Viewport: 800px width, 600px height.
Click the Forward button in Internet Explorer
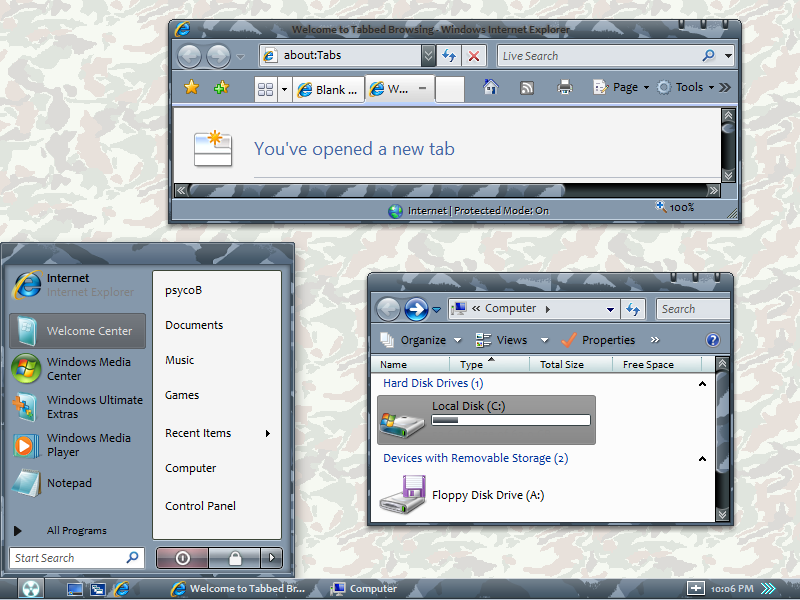pos(218,56)
